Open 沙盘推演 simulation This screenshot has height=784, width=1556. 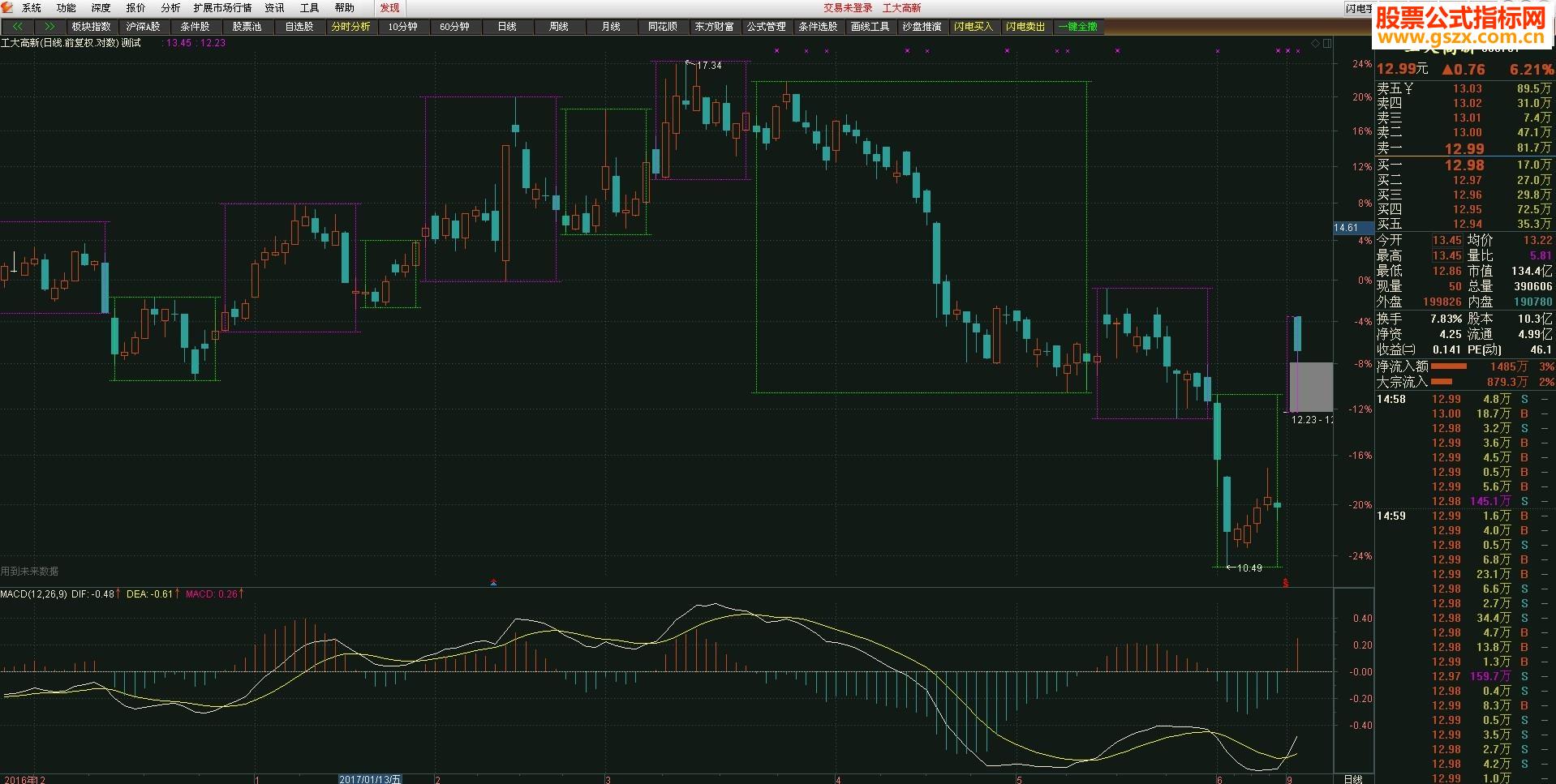tap(922, 27)
